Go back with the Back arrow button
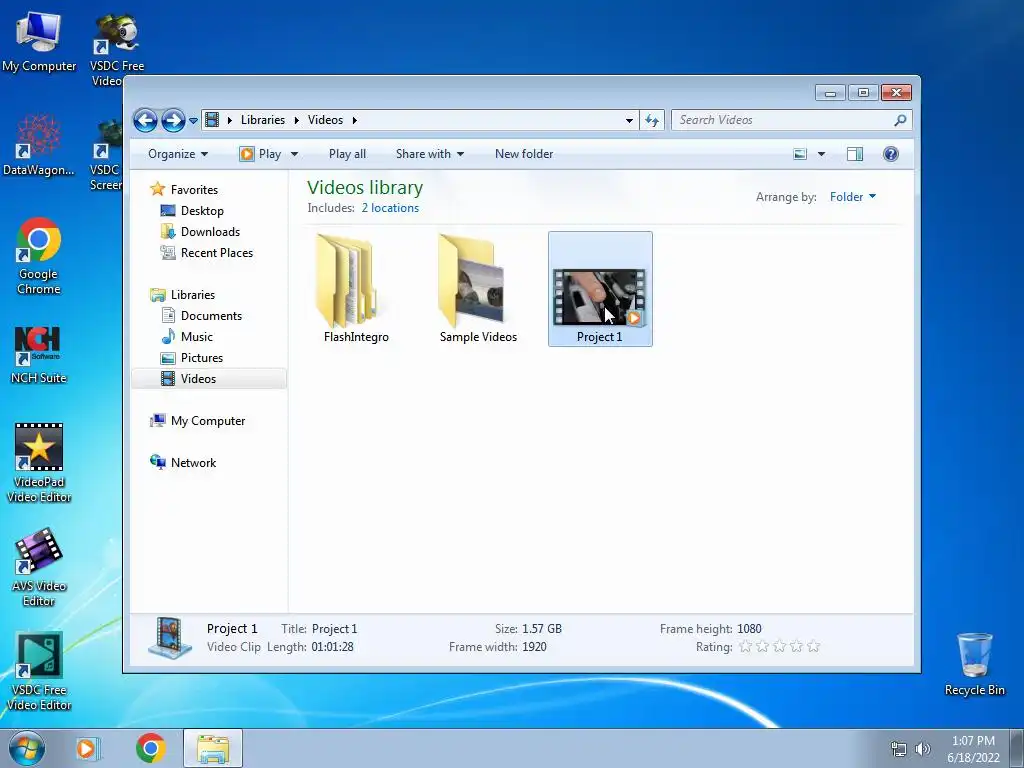Image resolution: width=1024 pixels, height=768 pixels. click(x=145, y=120)
